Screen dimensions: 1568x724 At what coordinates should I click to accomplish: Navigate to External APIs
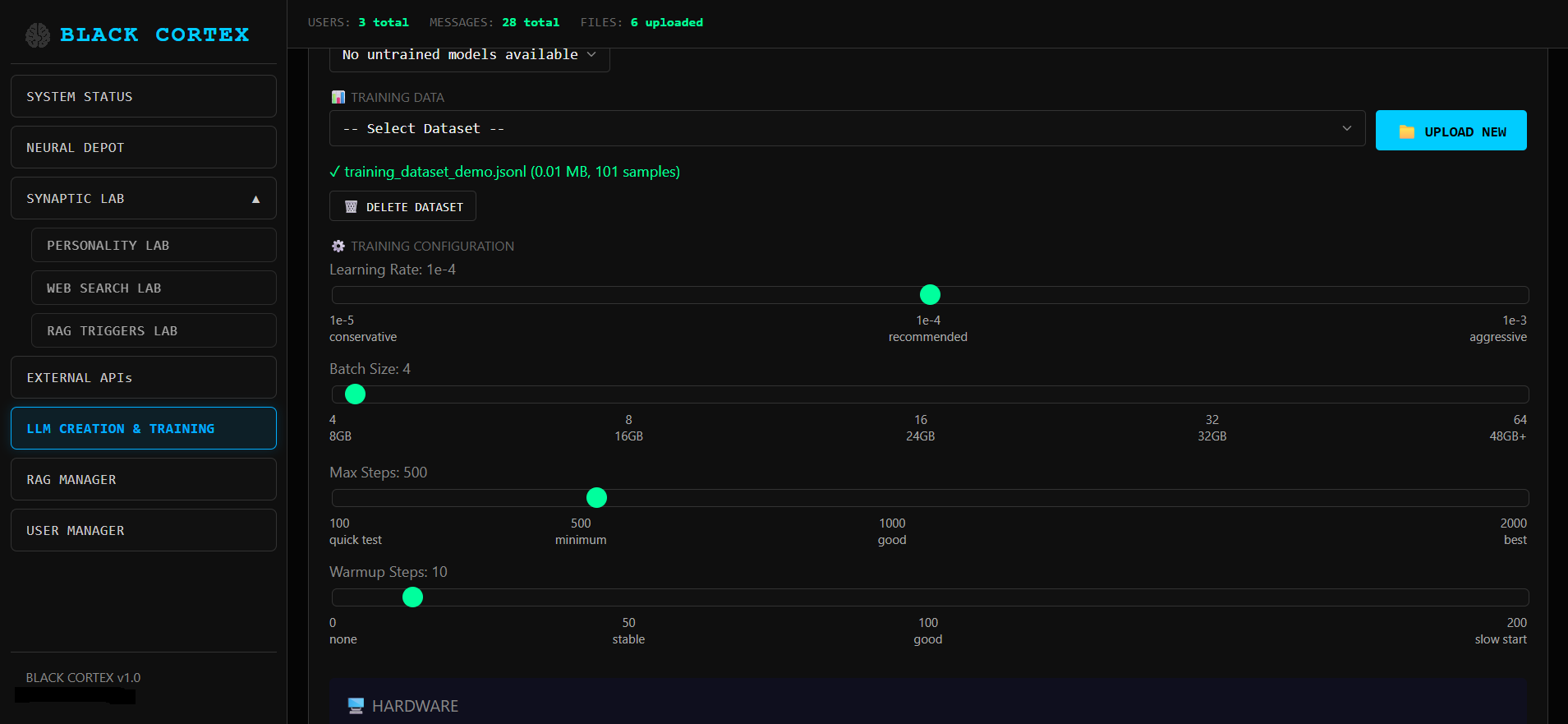click(x=144, y=378)
